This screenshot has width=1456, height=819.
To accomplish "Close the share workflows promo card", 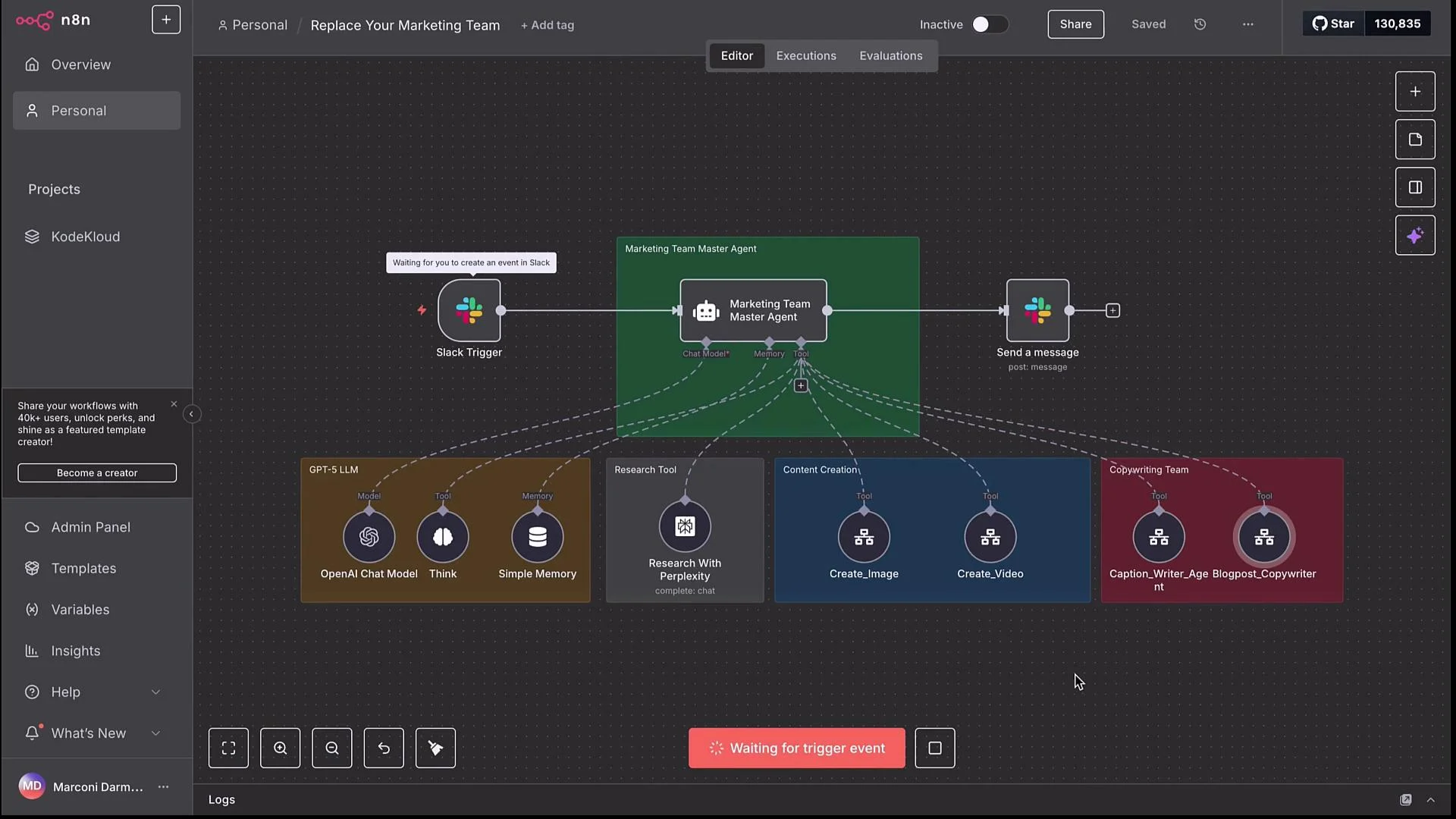I will 174,404.
